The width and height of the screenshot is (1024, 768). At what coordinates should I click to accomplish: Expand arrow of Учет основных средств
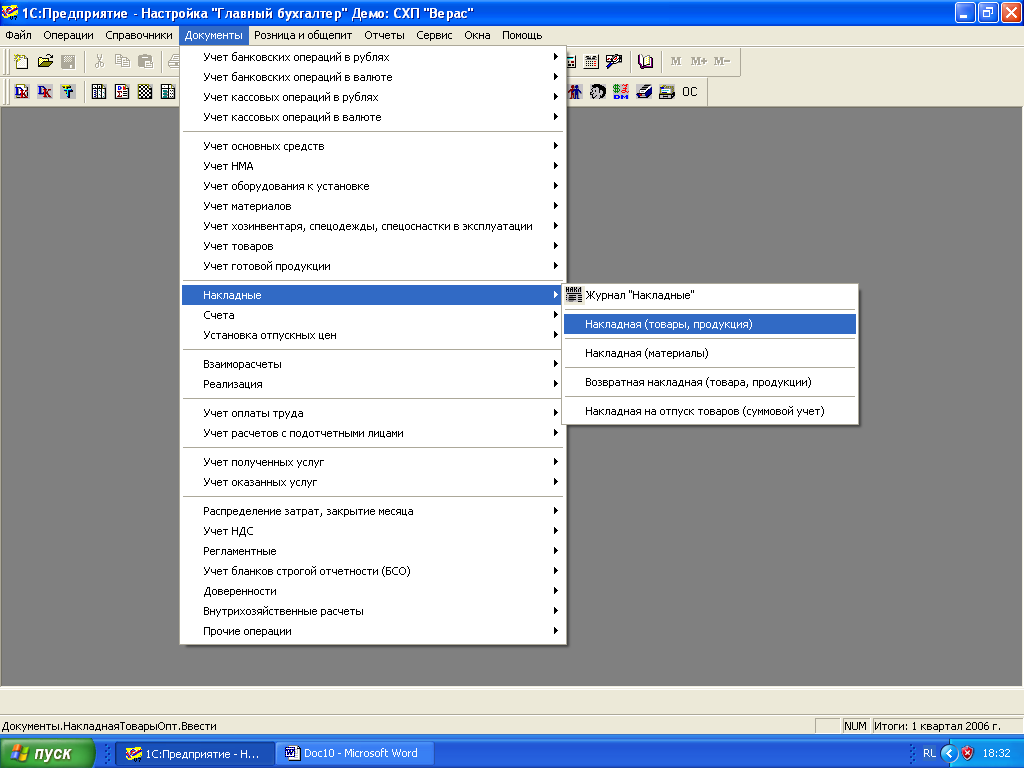pos(556,146)
